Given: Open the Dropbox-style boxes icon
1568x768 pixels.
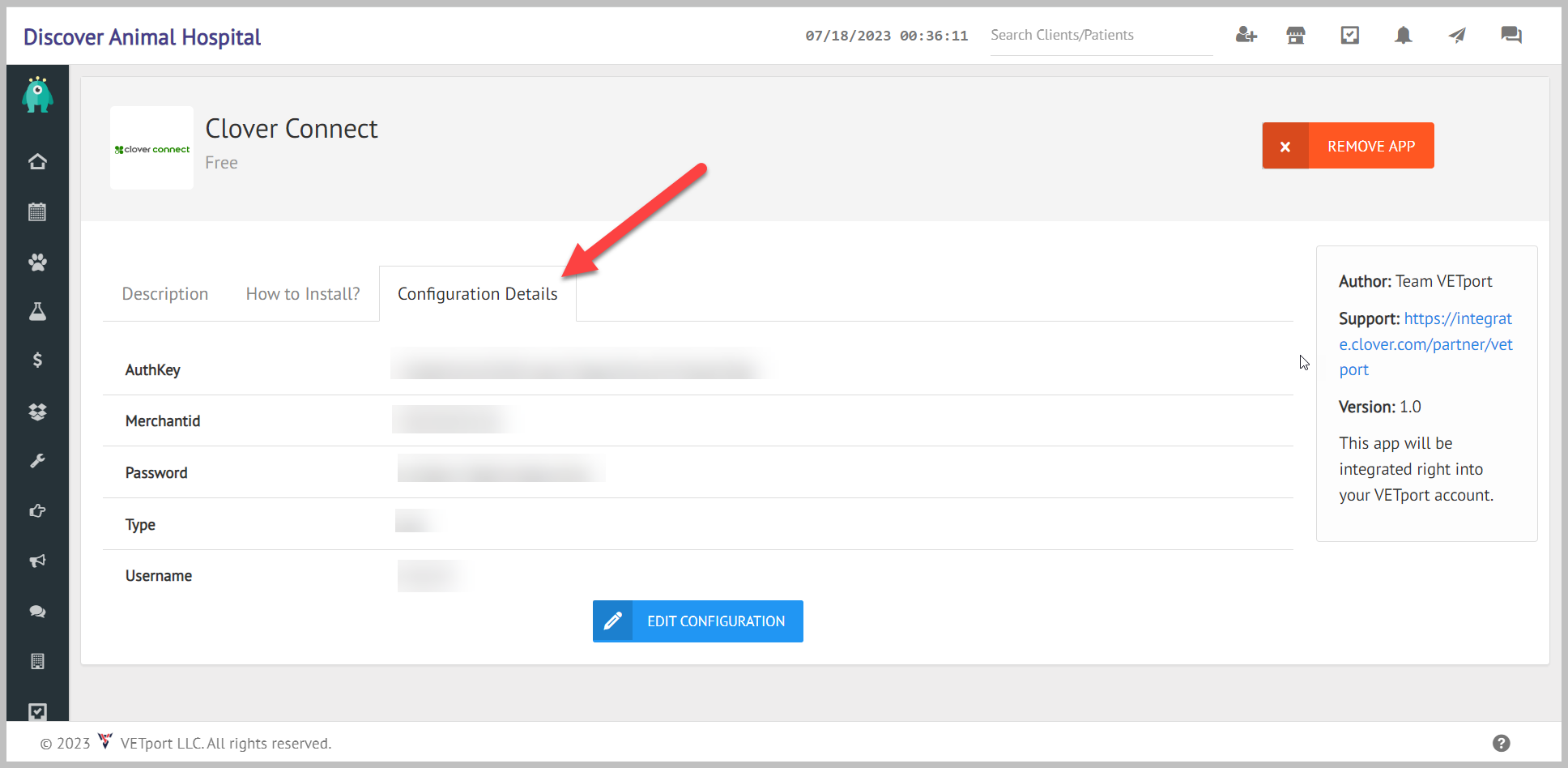Looking at the screenshot, I should [37, 412].
